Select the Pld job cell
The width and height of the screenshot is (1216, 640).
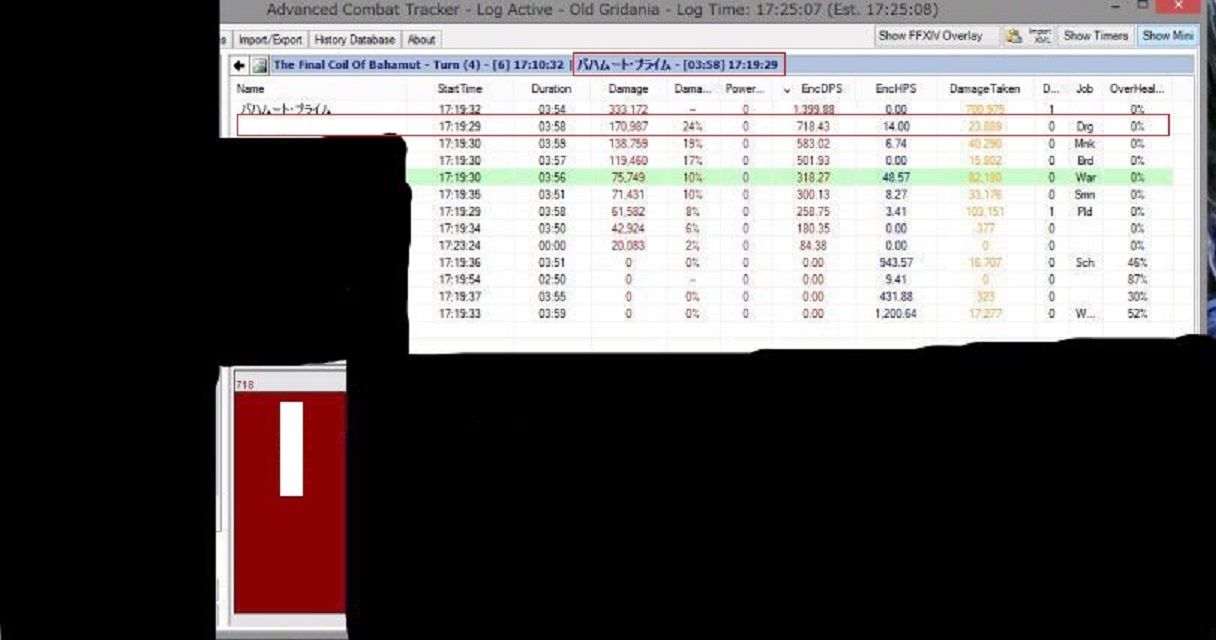[x=1085, y=212]
